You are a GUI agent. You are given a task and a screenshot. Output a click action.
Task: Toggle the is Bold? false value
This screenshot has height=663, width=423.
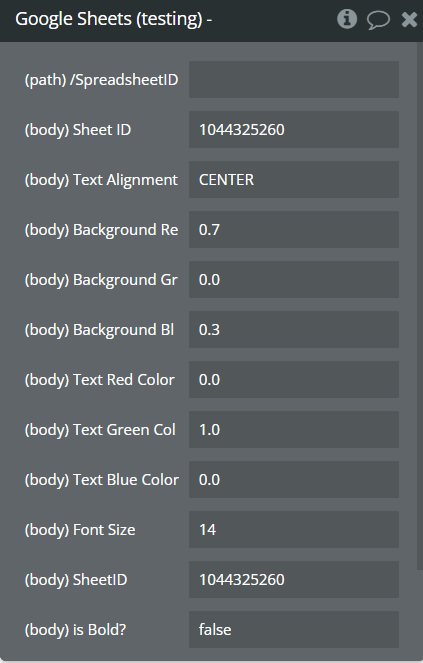pyautogui.click(x=294, y=630)
